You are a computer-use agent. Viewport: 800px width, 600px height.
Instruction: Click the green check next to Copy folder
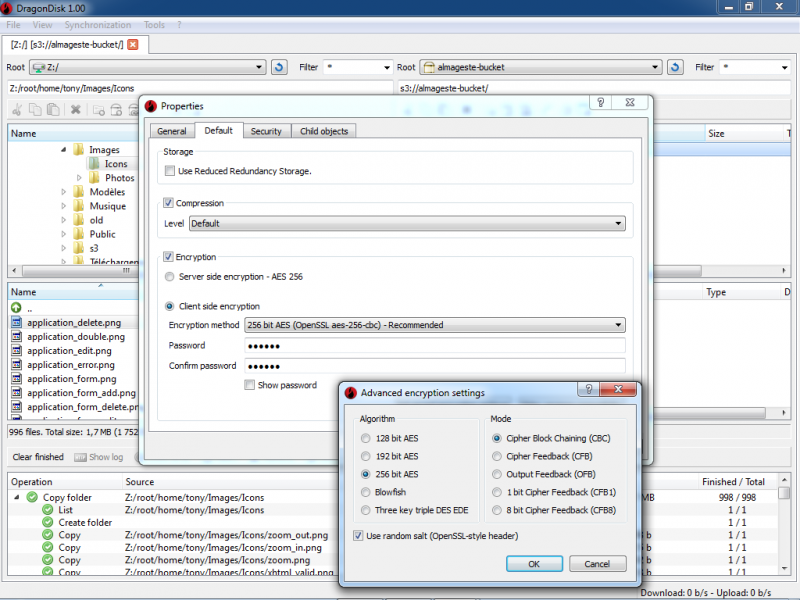[x=32, y=497]
